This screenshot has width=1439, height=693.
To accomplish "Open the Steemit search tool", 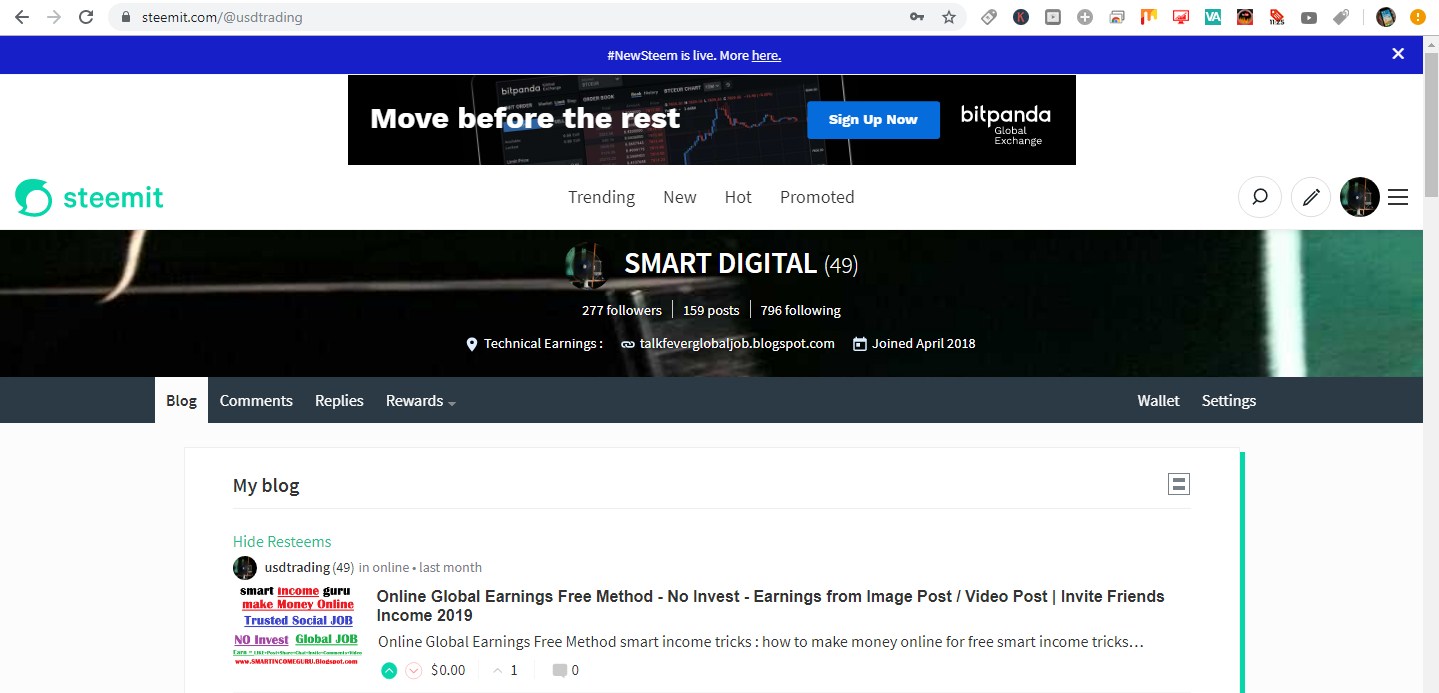I will (x=1259, y=197).
